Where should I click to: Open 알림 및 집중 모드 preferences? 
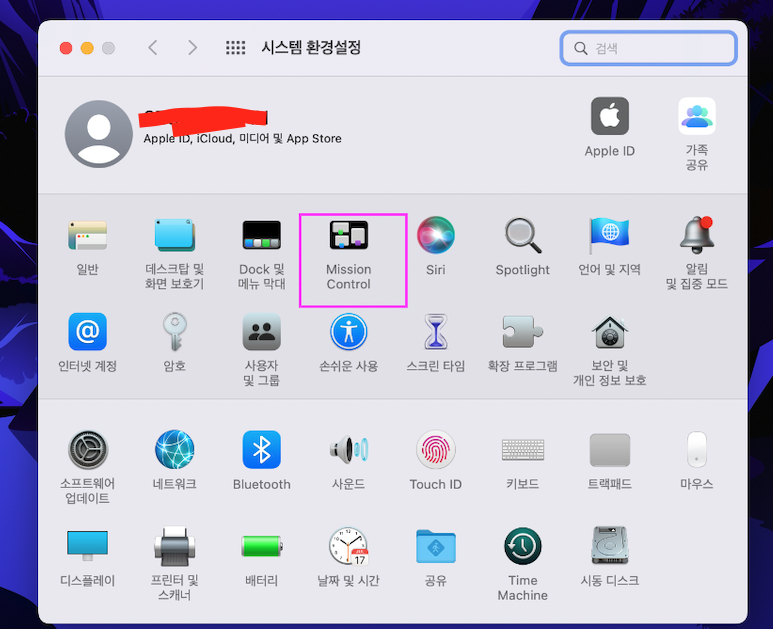pyautogui.click(x=697, y=236)
